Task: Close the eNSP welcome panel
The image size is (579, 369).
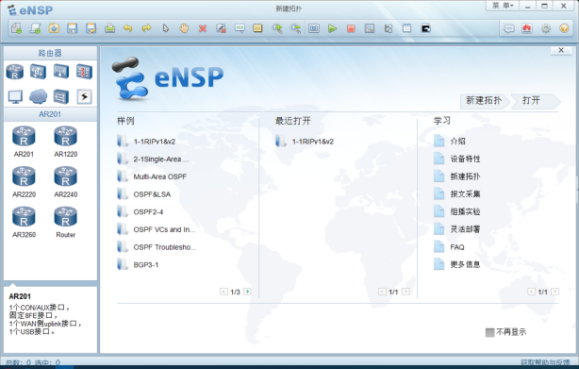Action: click(x=561, y=50)
